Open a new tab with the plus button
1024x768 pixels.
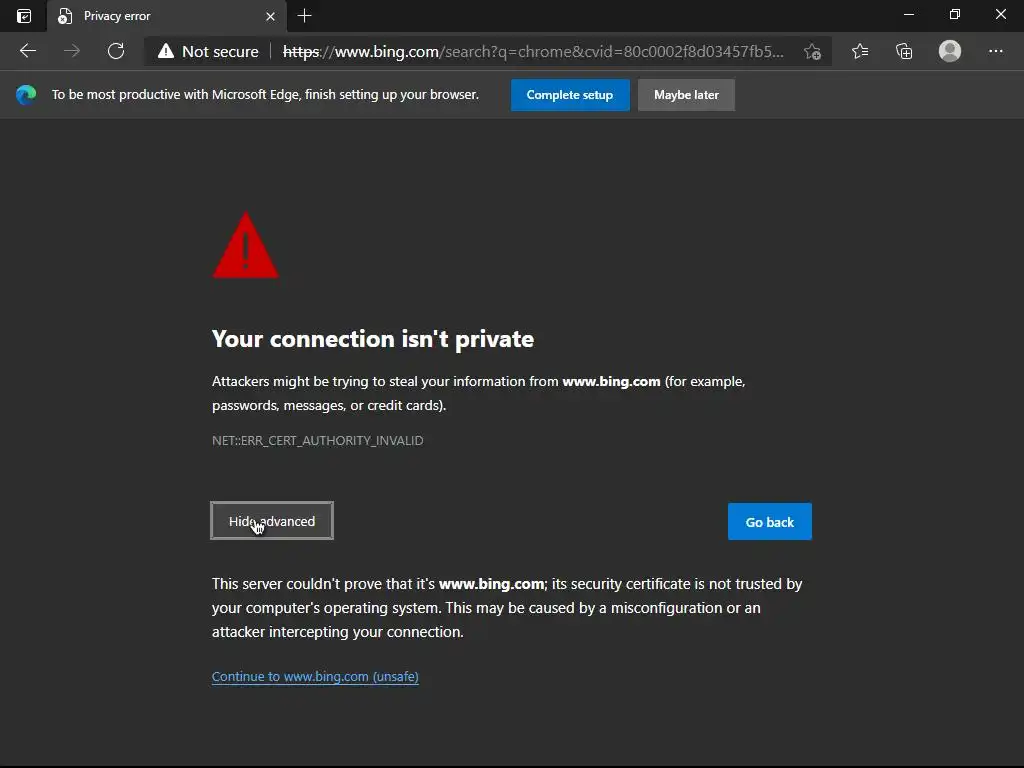[x=304, y=16]
